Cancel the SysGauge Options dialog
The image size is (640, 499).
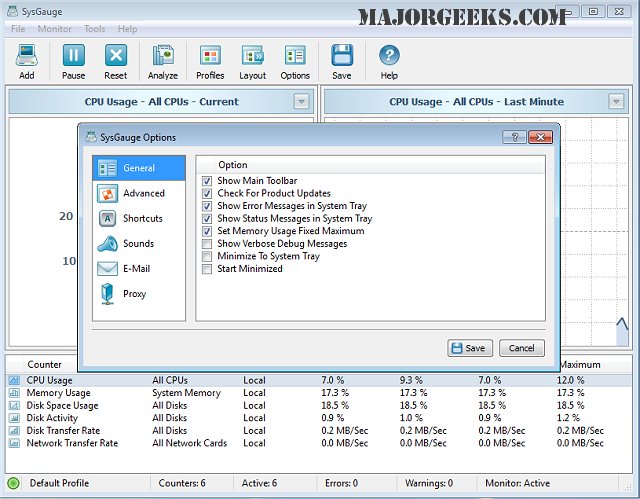click(522, 348)
